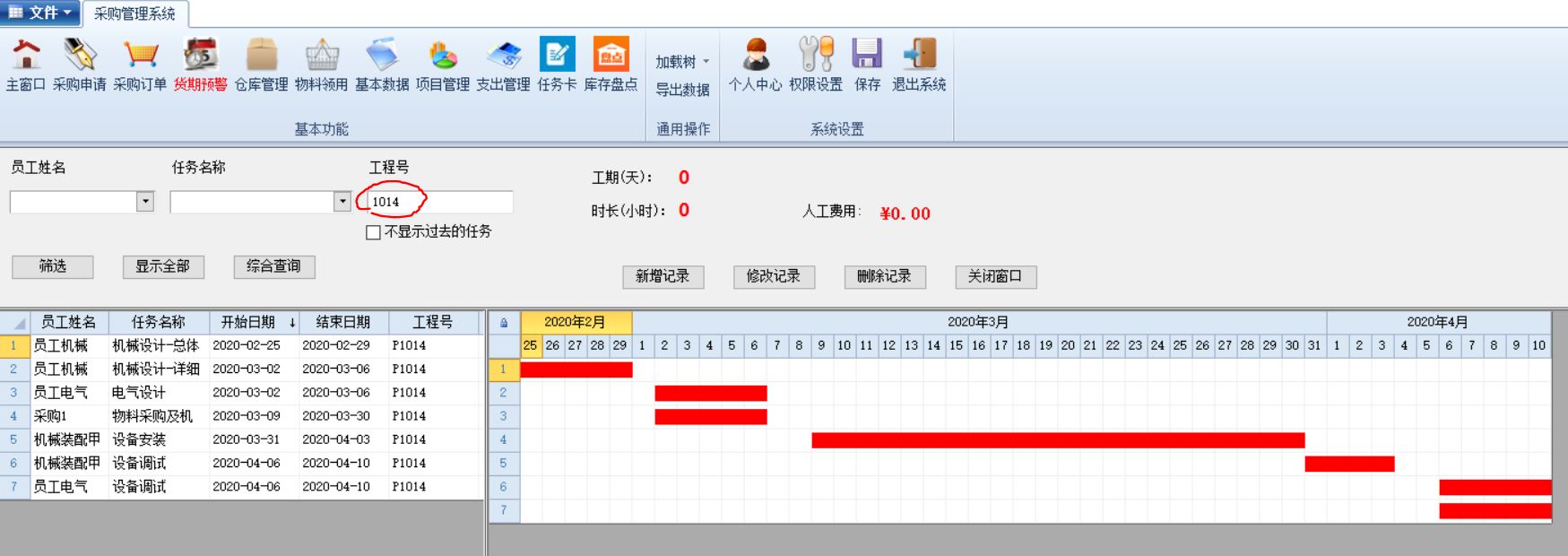Viewport: 1568px width, 556px height.
Task: Open the 加载树 dropdown menu
Action: click(x=682, y=62)
